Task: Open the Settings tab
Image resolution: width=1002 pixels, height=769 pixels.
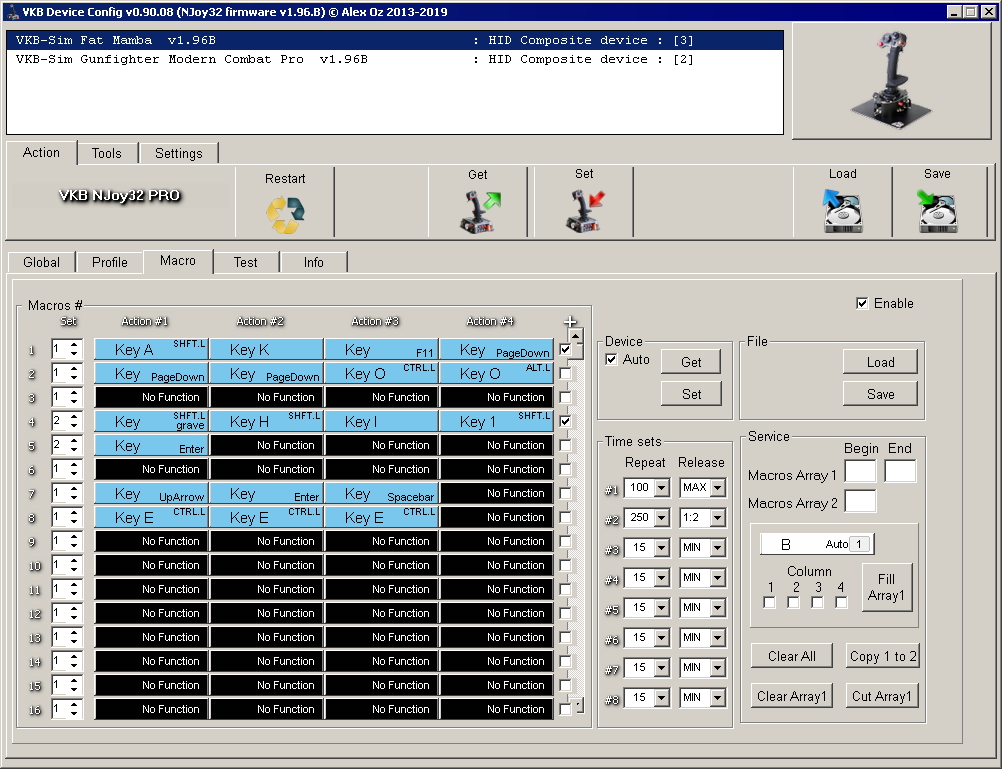Action: pos(178,153)
